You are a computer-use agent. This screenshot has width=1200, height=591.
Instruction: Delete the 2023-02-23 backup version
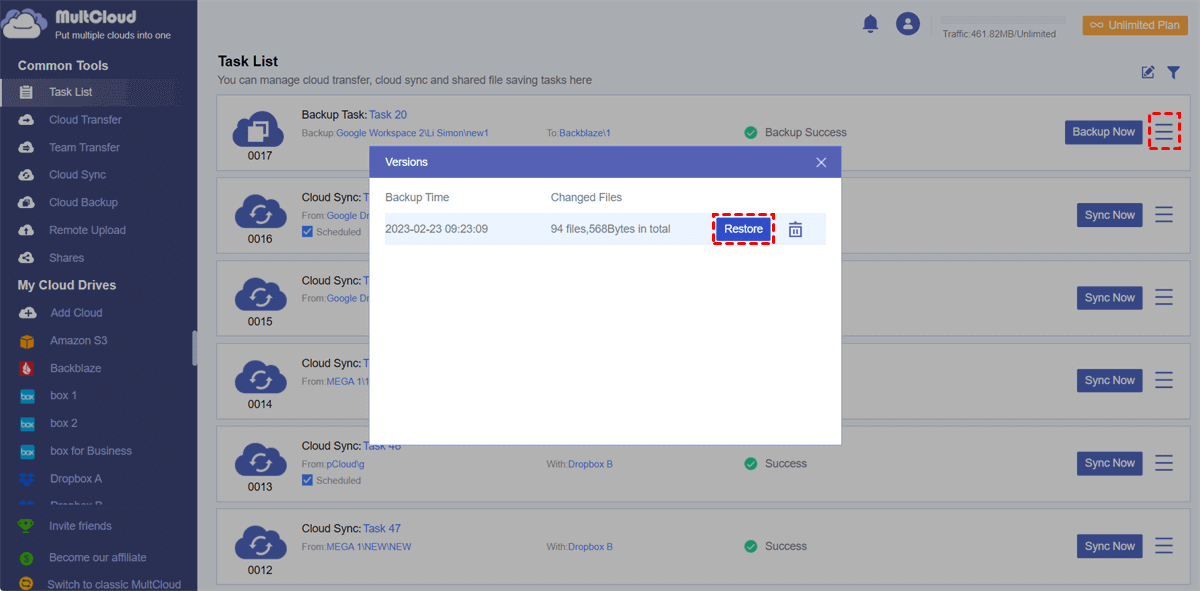coord(795,229)
